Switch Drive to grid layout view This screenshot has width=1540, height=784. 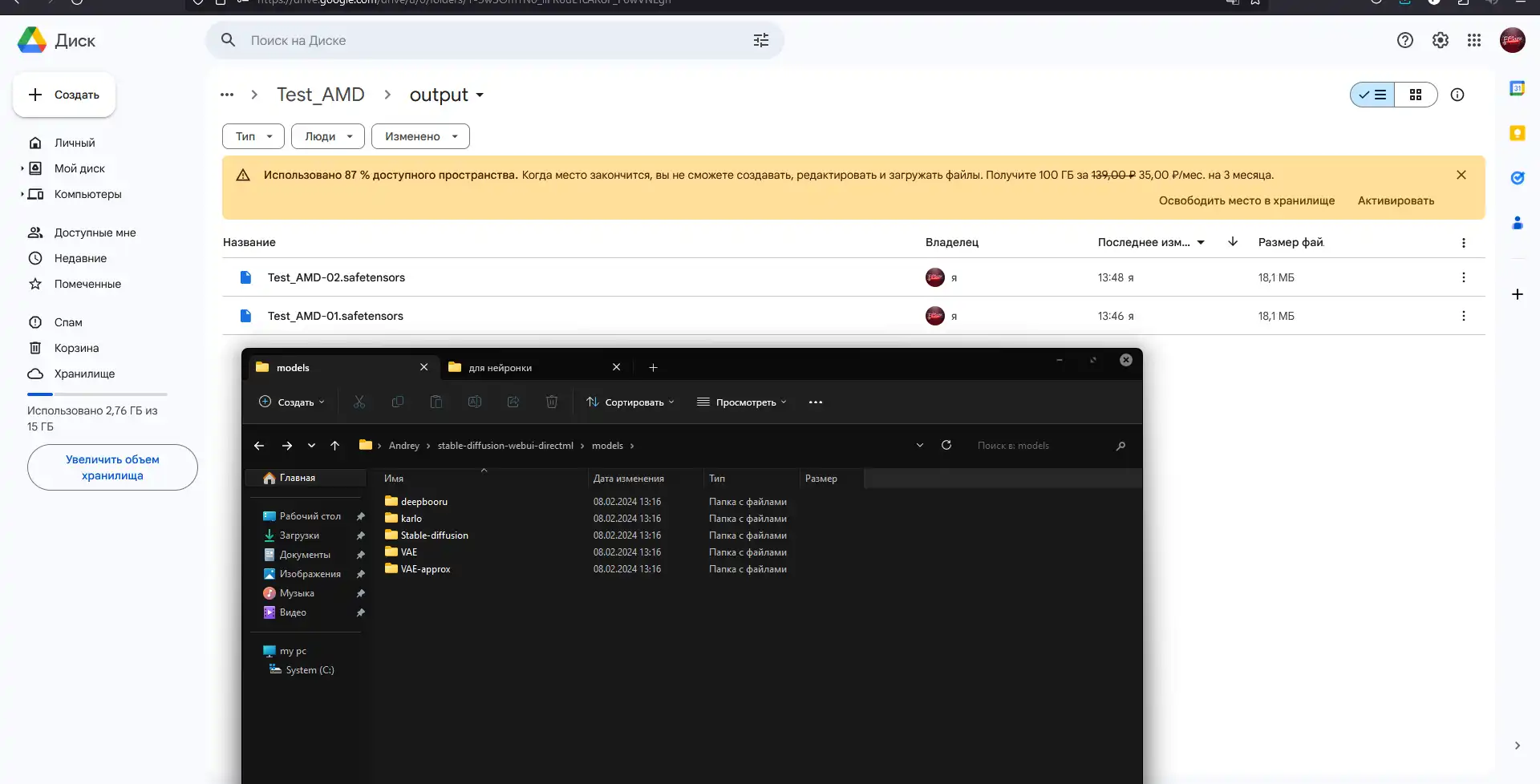1416,95
